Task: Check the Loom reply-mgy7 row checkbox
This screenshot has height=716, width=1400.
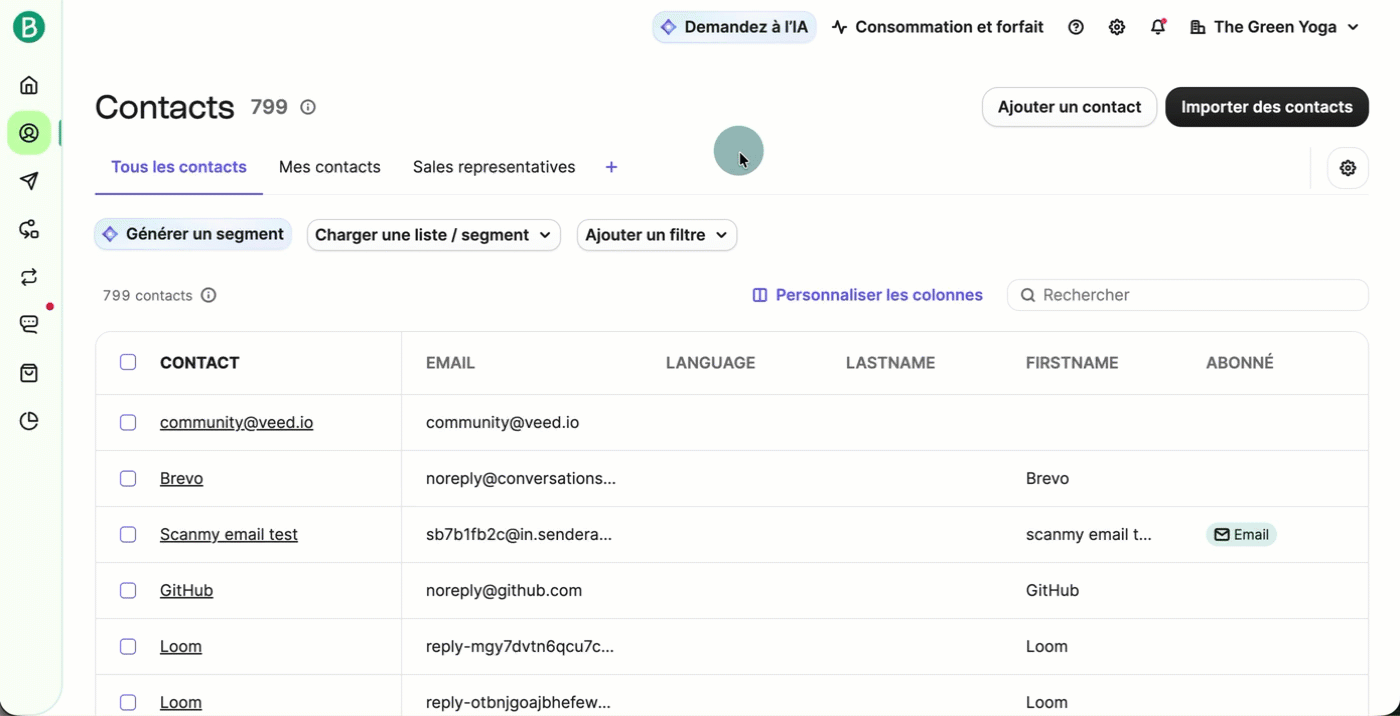Action: (128, 646)
